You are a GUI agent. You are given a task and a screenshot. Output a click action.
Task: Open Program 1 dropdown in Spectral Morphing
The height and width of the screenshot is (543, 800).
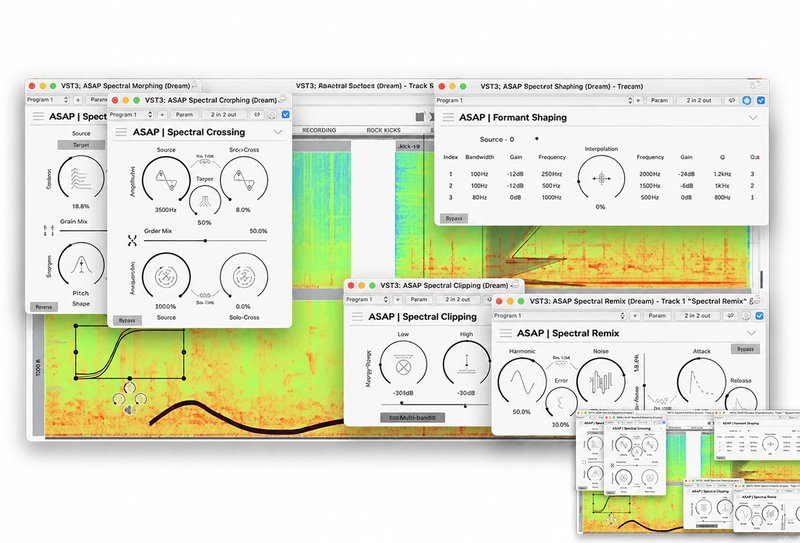point(47,100)
